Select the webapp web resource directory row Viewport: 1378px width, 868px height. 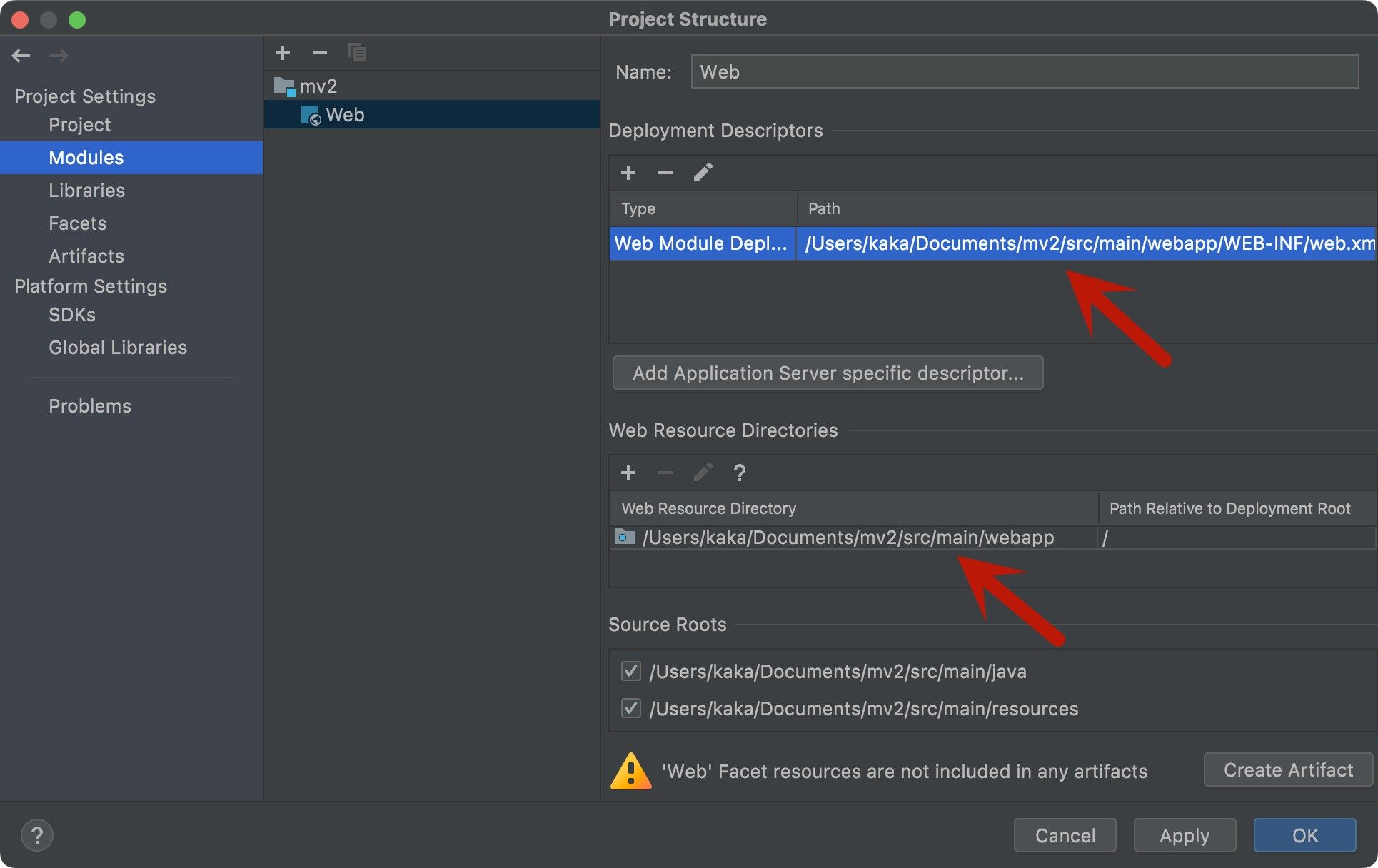point(848,538)
